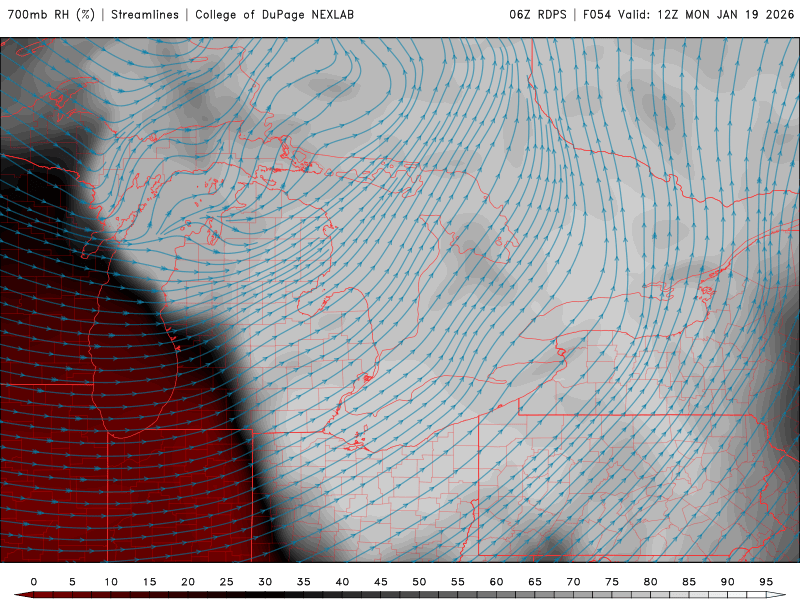Click the "25" label on the color scale
The image size is (800, 600).
227,582
